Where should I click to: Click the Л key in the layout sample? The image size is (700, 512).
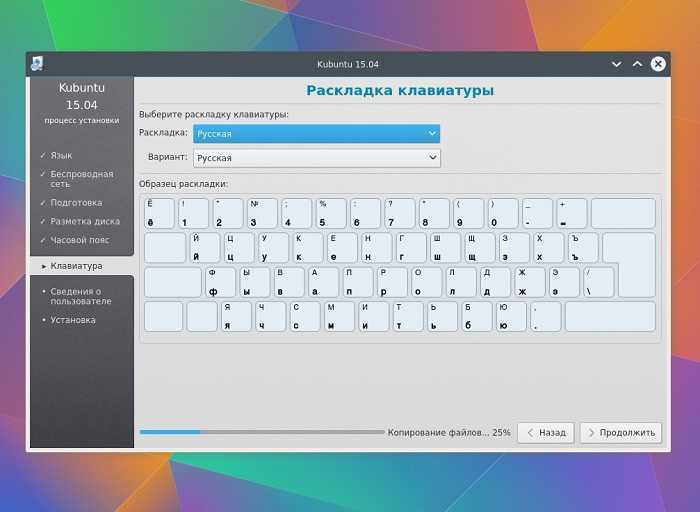(x=461, y=282)
